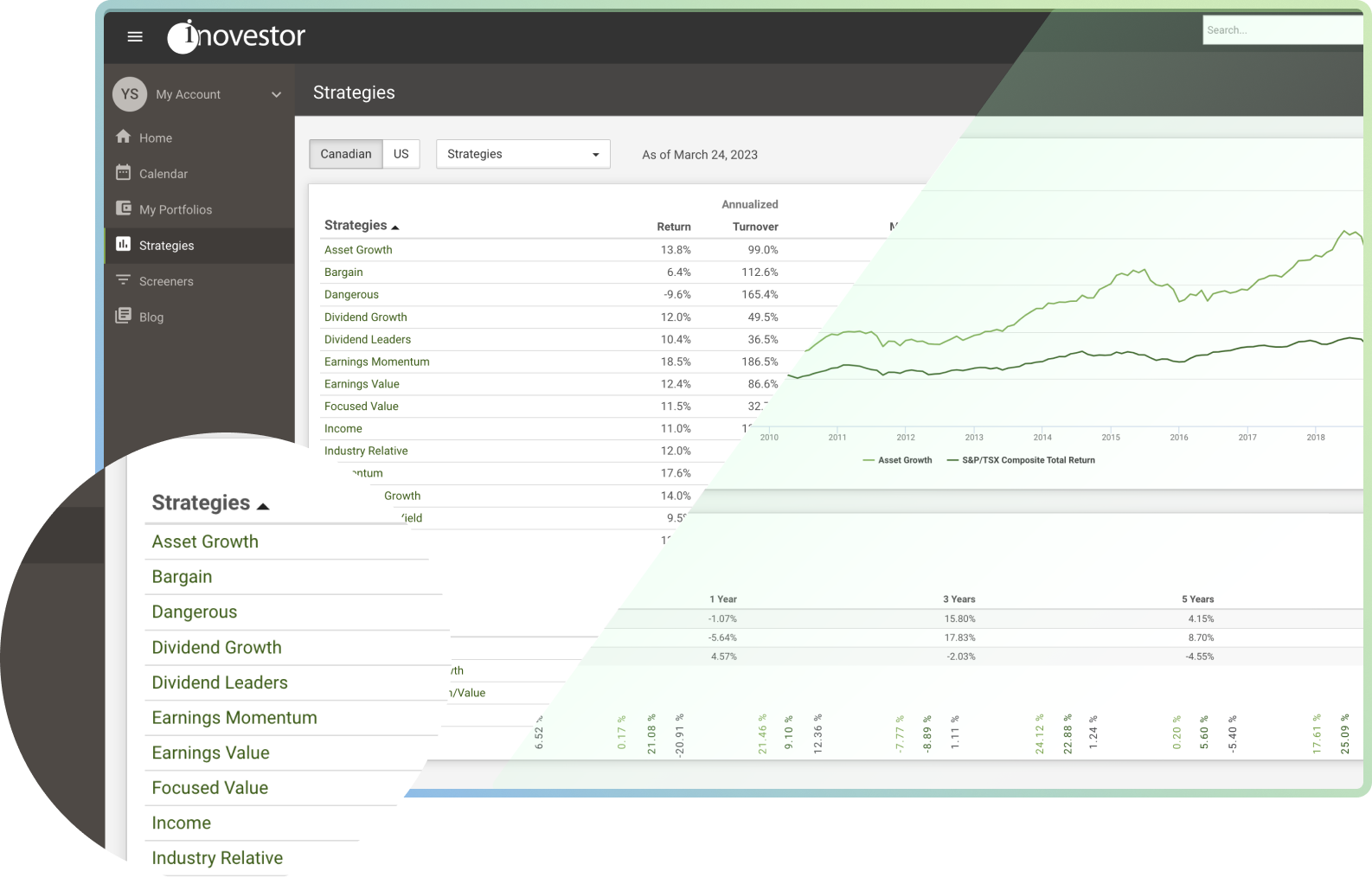Switch to the US market toggle
The height and width of the screenshot is (884, 1372).
(x=401, y=154)
